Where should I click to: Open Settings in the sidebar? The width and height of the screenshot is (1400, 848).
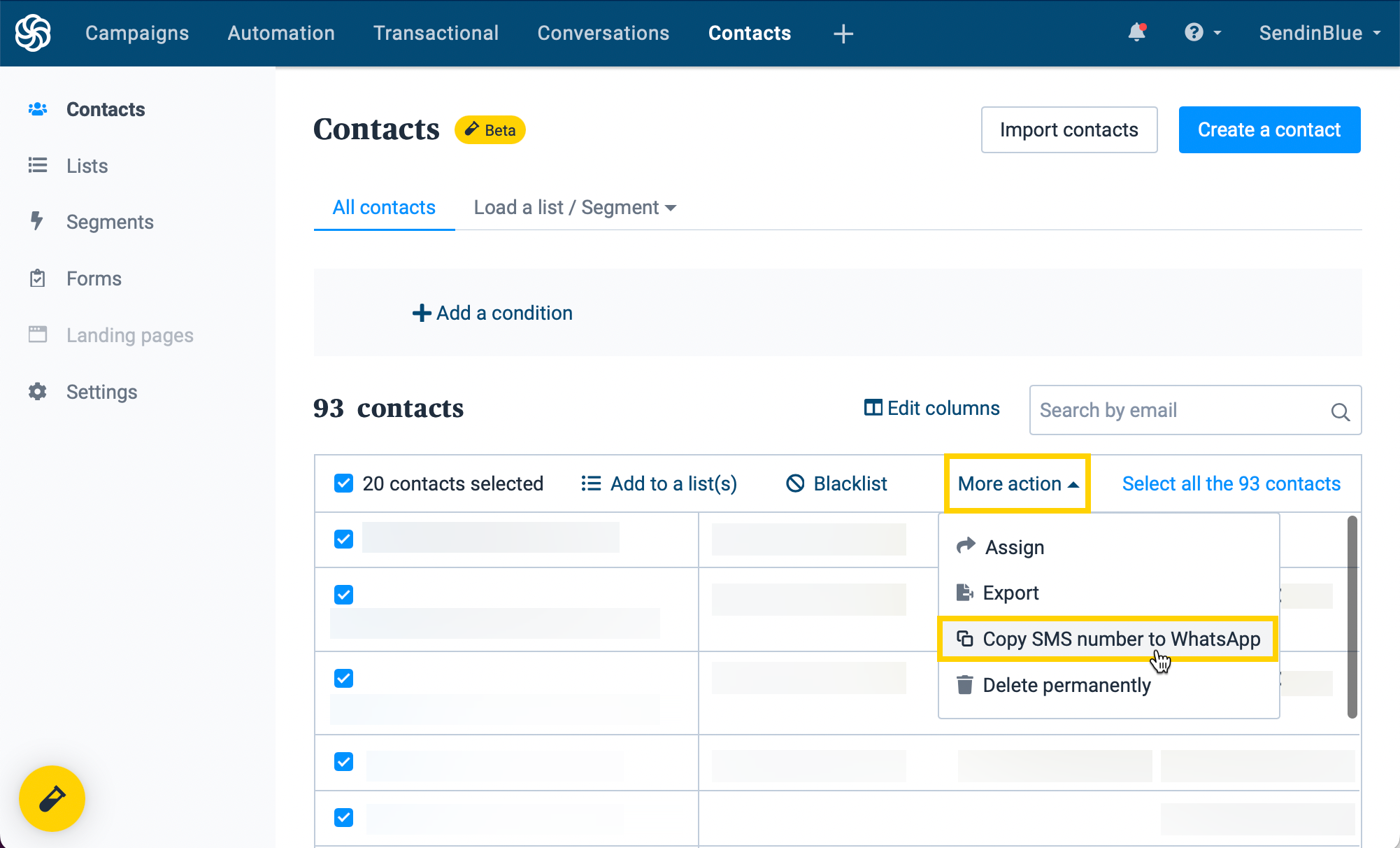click(101, 392)
